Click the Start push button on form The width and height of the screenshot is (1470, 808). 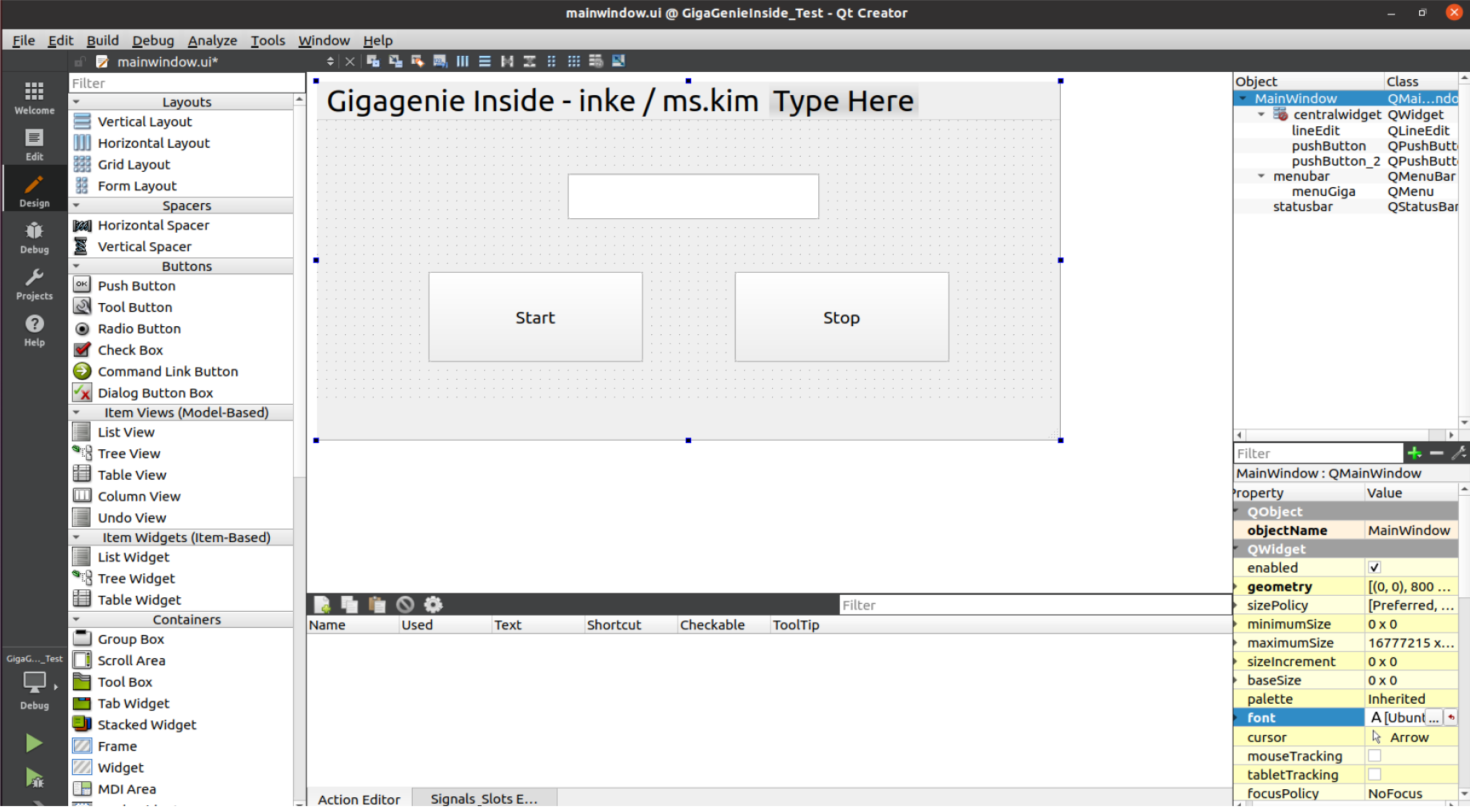(535, 317)
